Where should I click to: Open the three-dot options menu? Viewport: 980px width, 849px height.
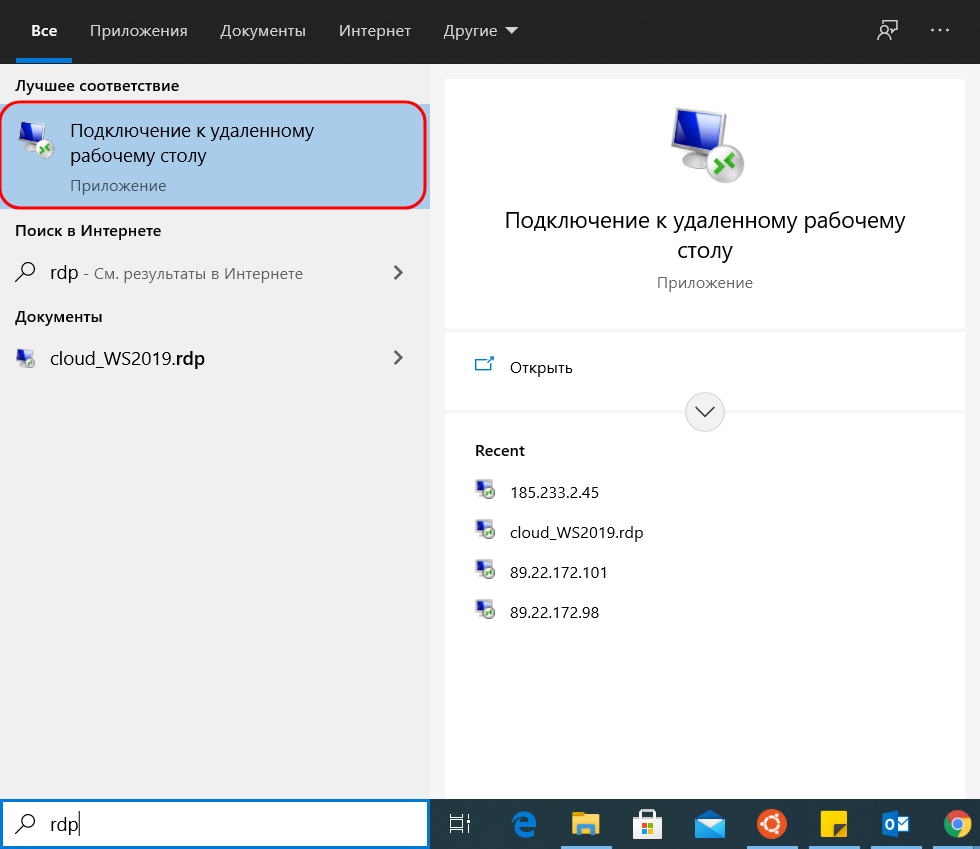point(939,31)
